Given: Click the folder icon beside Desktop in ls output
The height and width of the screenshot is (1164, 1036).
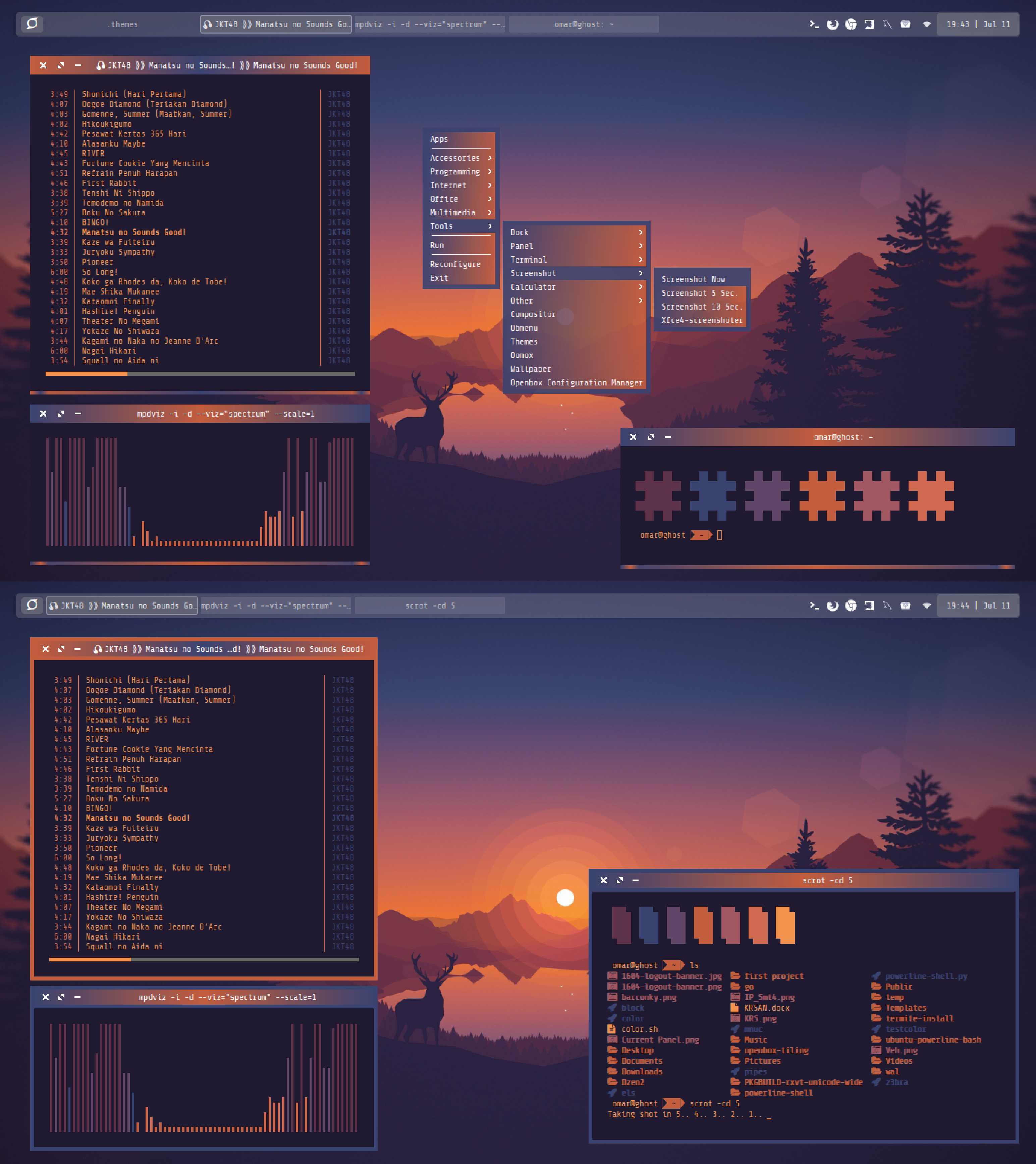Looking at the screenshot, I should coord(612,1050).
